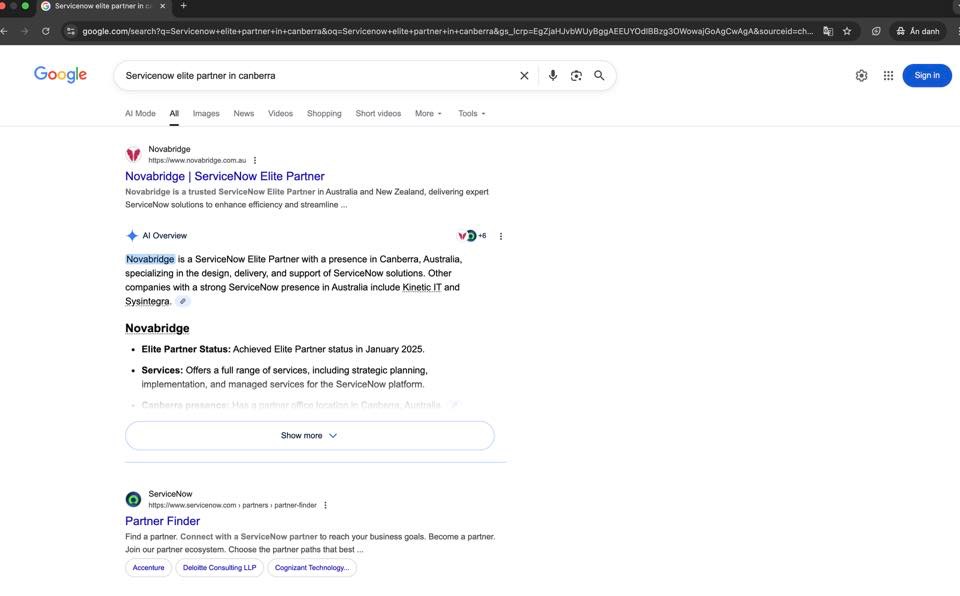Viewport: 960px width, 596px height.
Task: Open AI Overview options menu dots
Action: [x=501, y=236]
